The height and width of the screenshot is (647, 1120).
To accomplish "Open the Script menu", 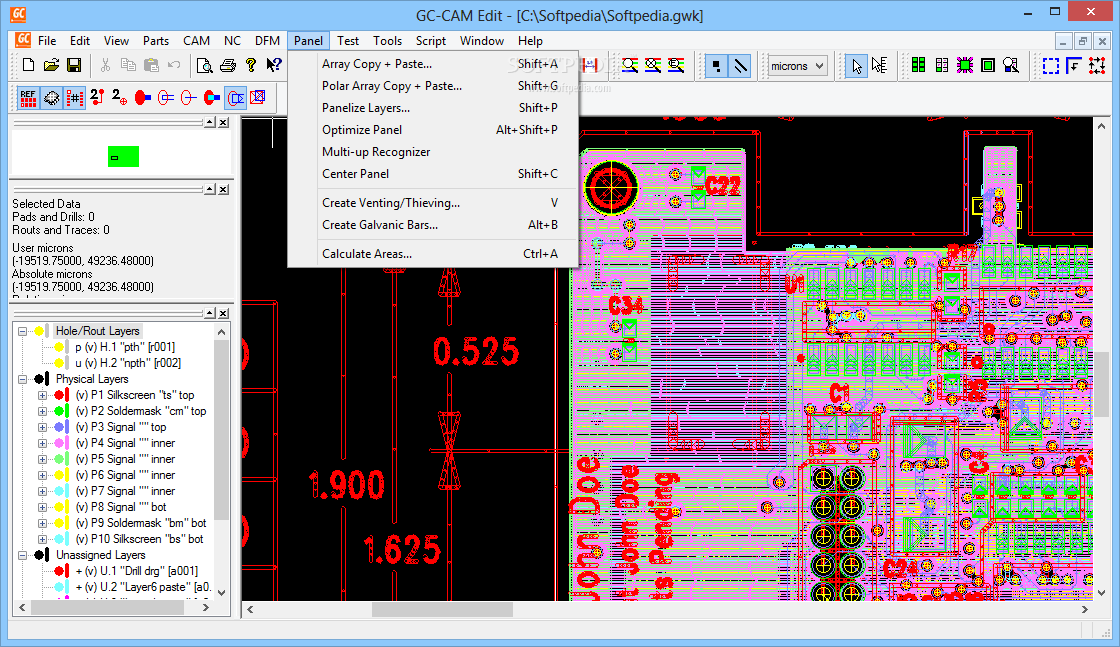I will coord(431,41).
